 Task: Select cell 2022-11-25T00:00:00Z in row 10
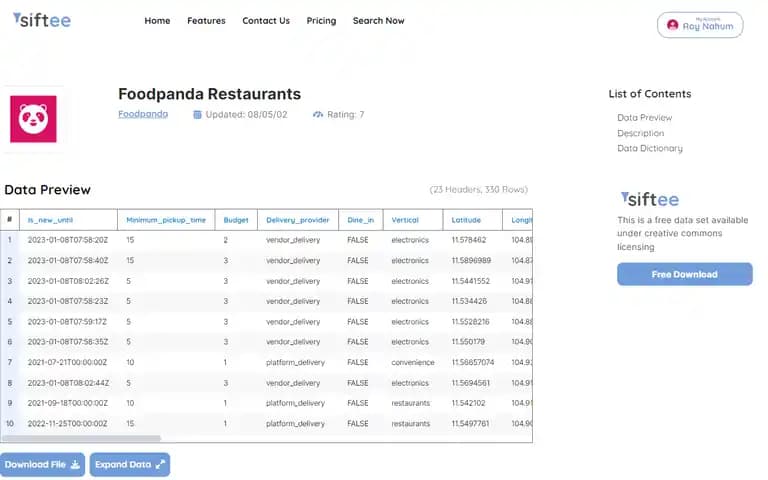pos(67,424)
